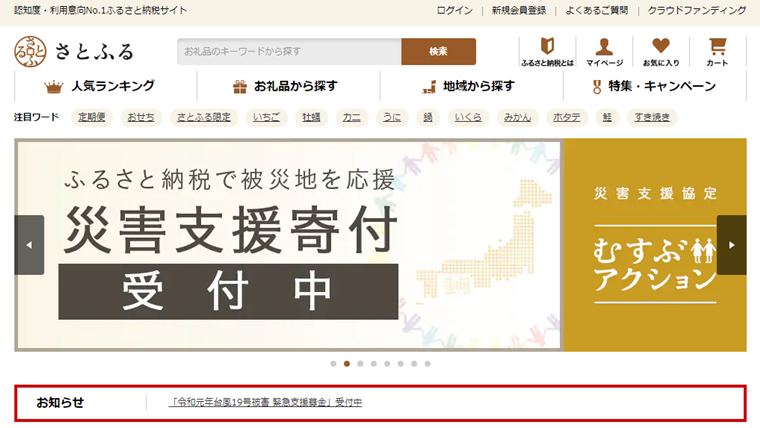
Task: Select the 牡蠣 keyword tag
Action: pyautogui.click(x=311, y=117)
